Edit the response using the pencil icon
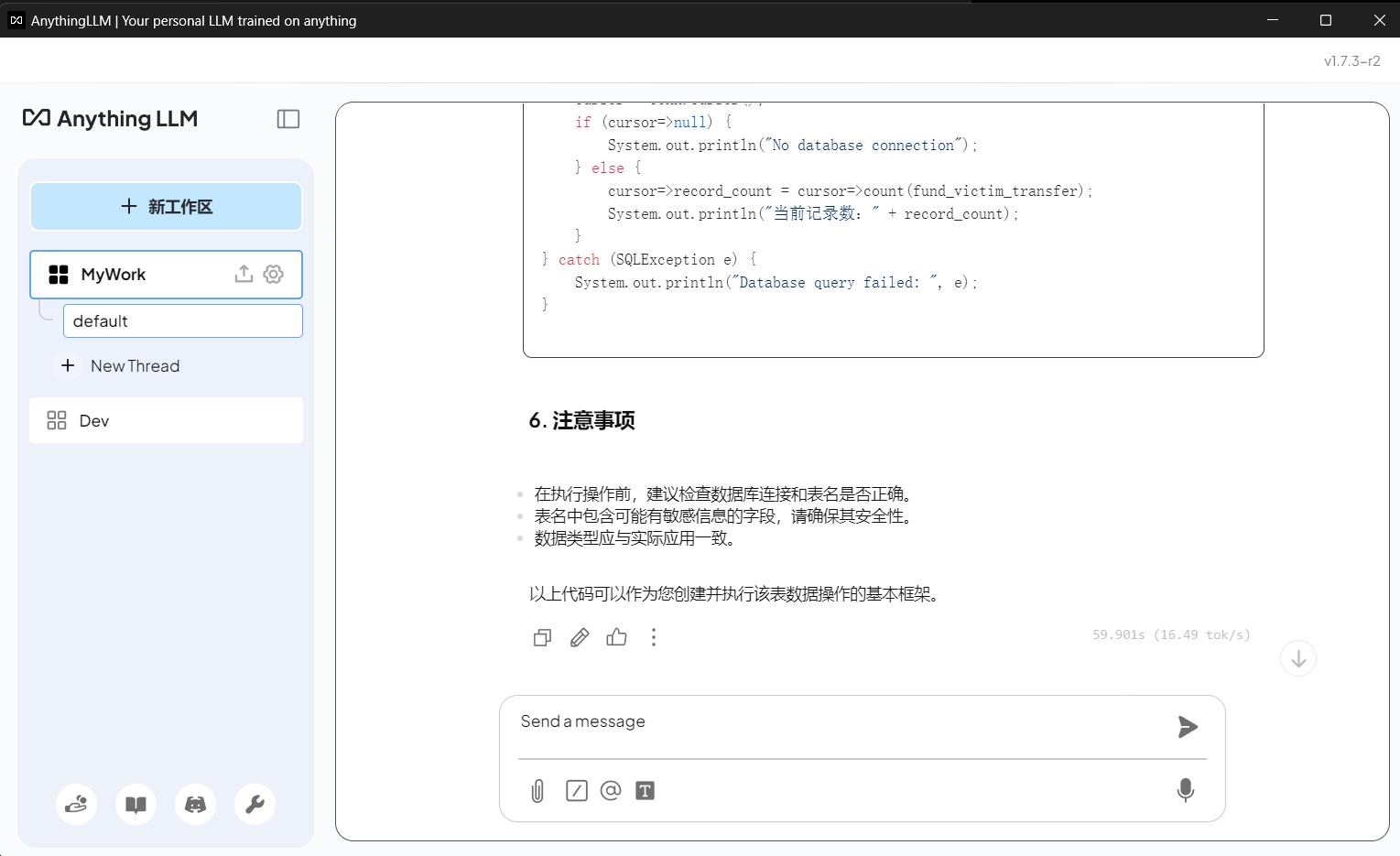The image size is (1400, 856). (x=580, y=637)
